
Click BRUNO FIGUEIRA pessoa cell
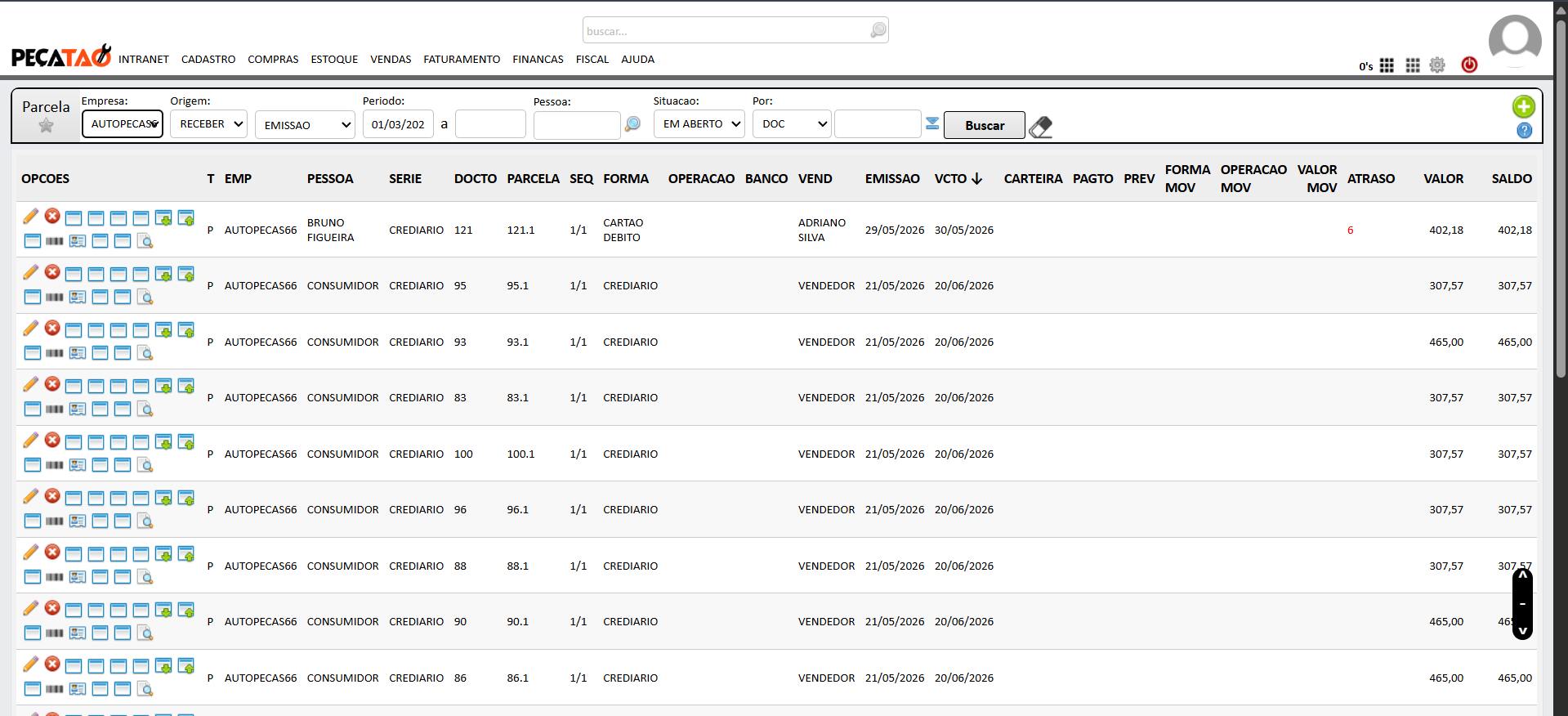[x=330, y=230]
